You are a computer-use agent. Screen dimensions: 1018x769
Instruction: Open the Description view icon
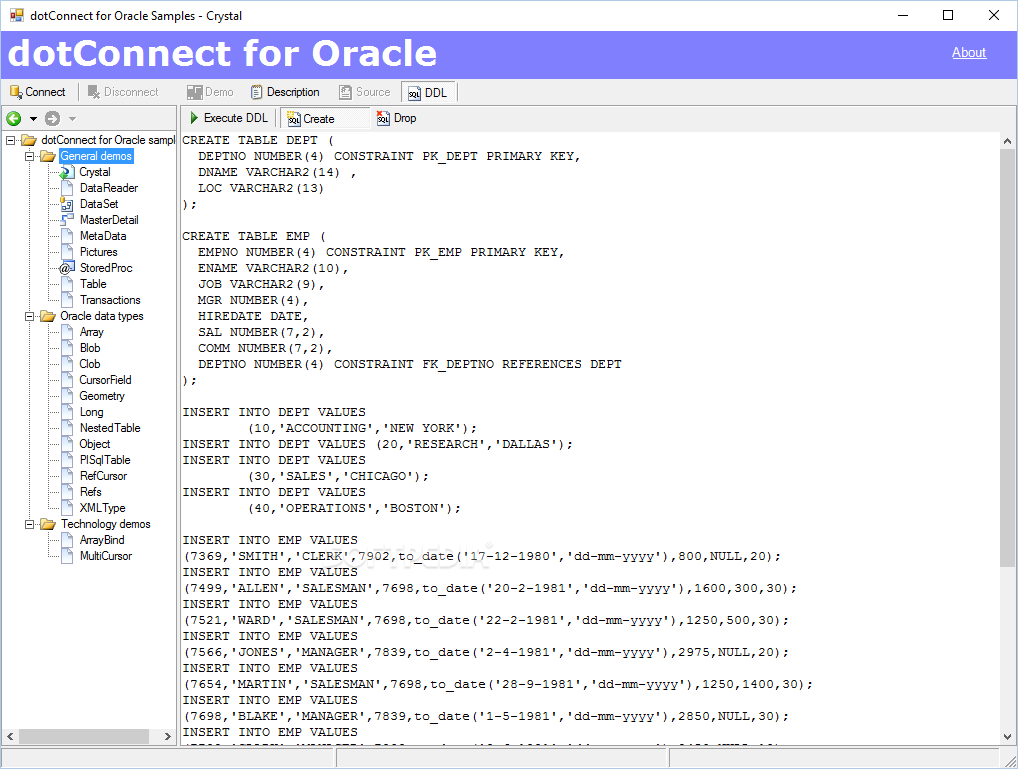click(x=257, y=92)
